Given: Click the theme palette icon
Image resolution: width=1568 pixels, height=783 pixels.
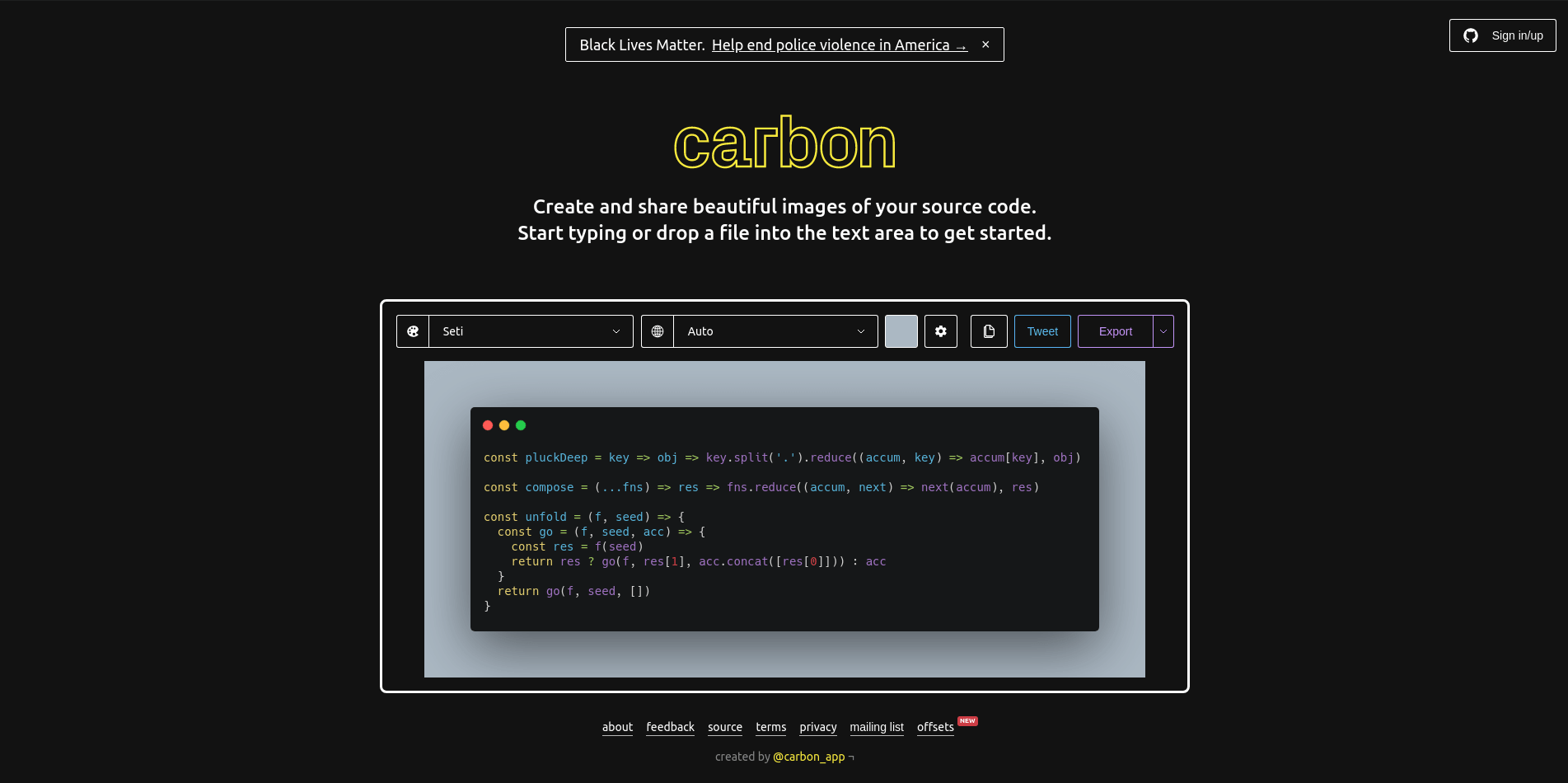Looking at the screenshot, I should [413, 331].
